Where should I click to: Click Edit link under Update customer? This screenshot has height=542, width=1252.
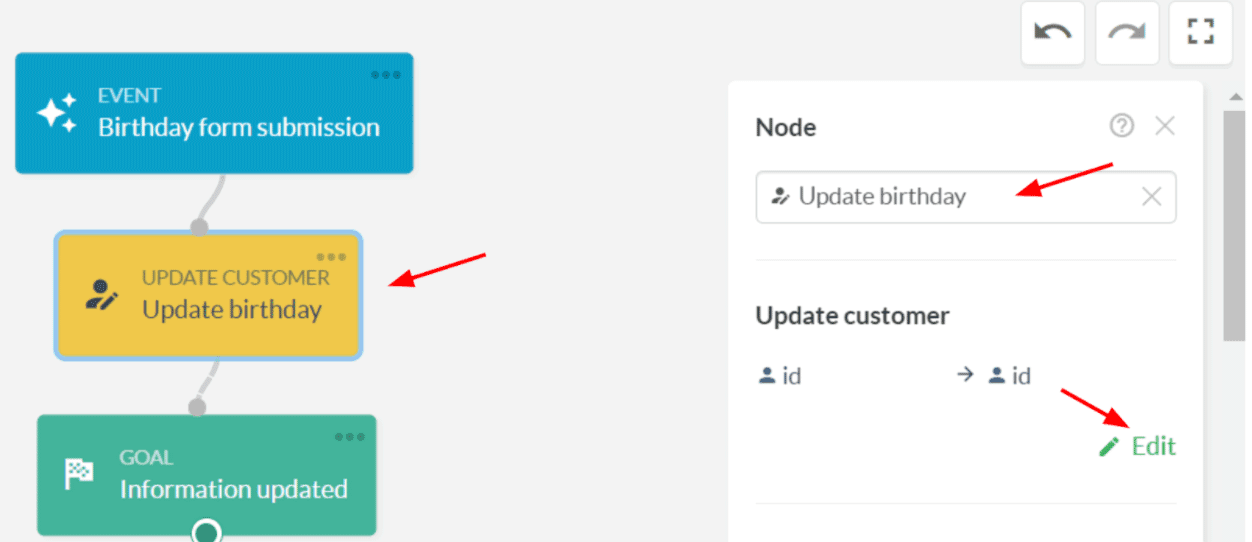1153,446
